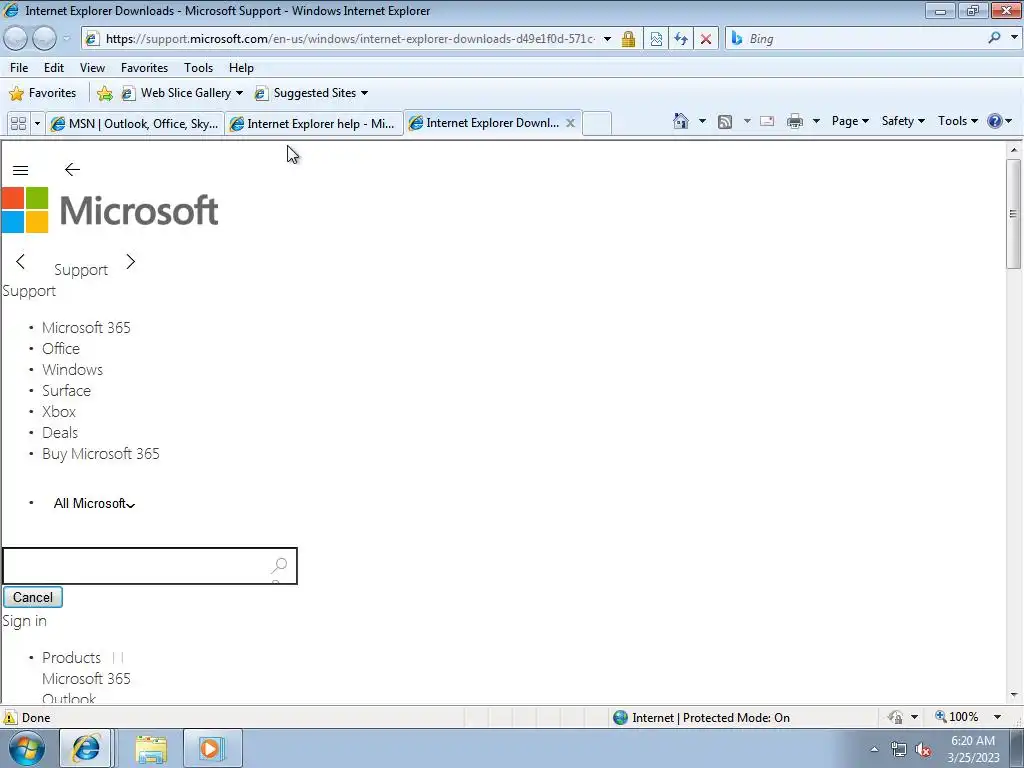Click the blue Help question icon
The width and height of the screenshot is (1024, 768).
point(995,121)
